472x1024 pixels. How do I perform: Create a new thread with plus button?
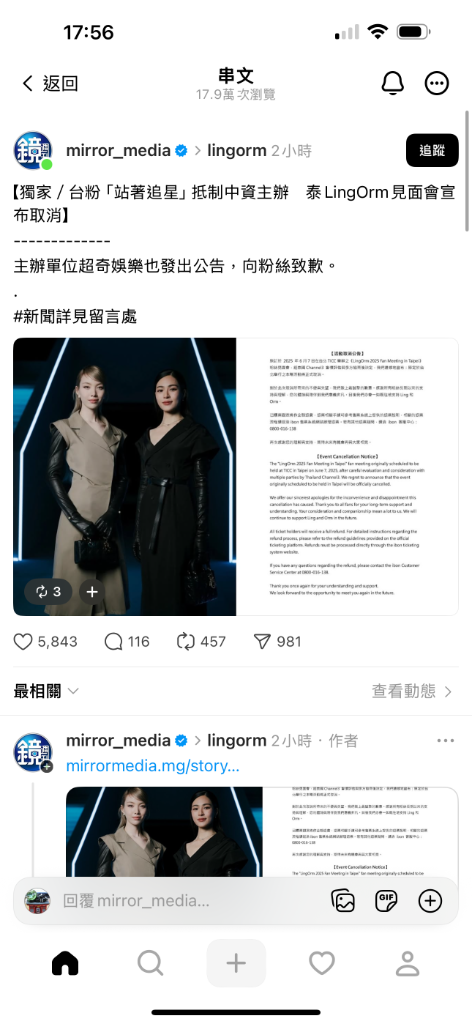click(x=236, y=963)
